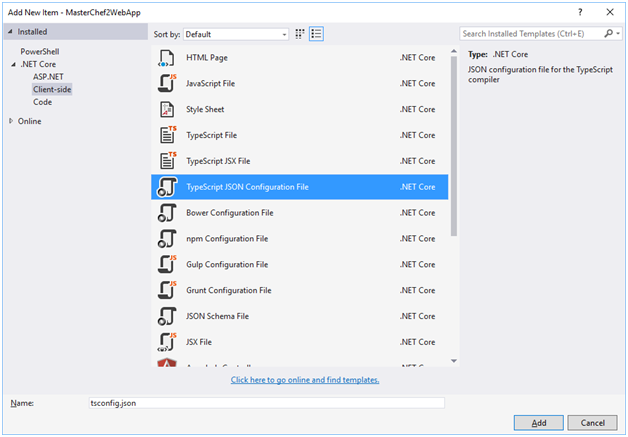628x437 pixels.
Task: Open the Sort by Default dropdown
Action: point(236,34)
